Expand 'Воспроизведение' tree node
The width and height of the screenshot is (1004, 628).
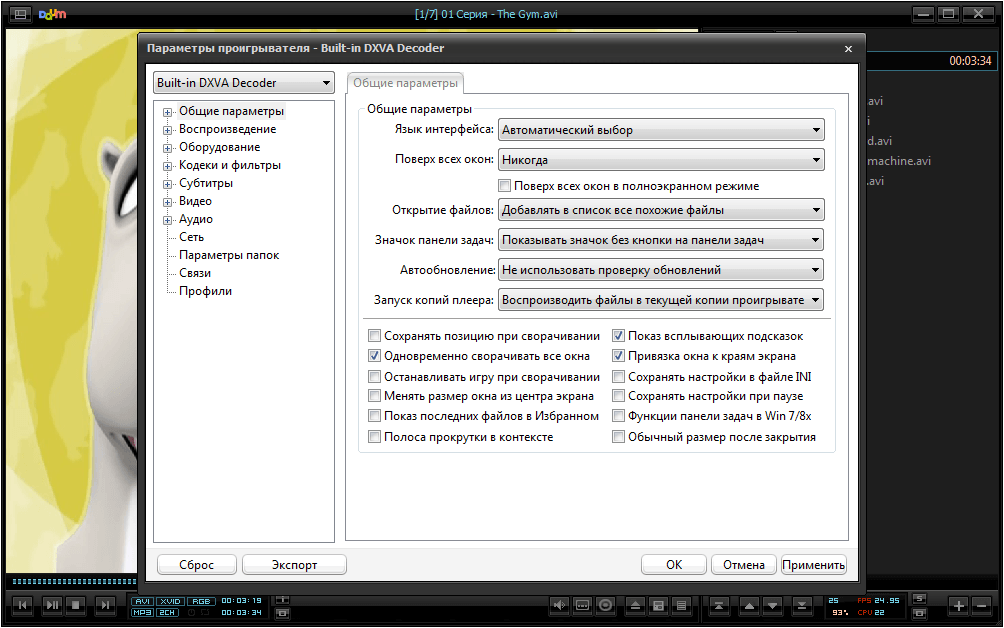tap(168, 130)
